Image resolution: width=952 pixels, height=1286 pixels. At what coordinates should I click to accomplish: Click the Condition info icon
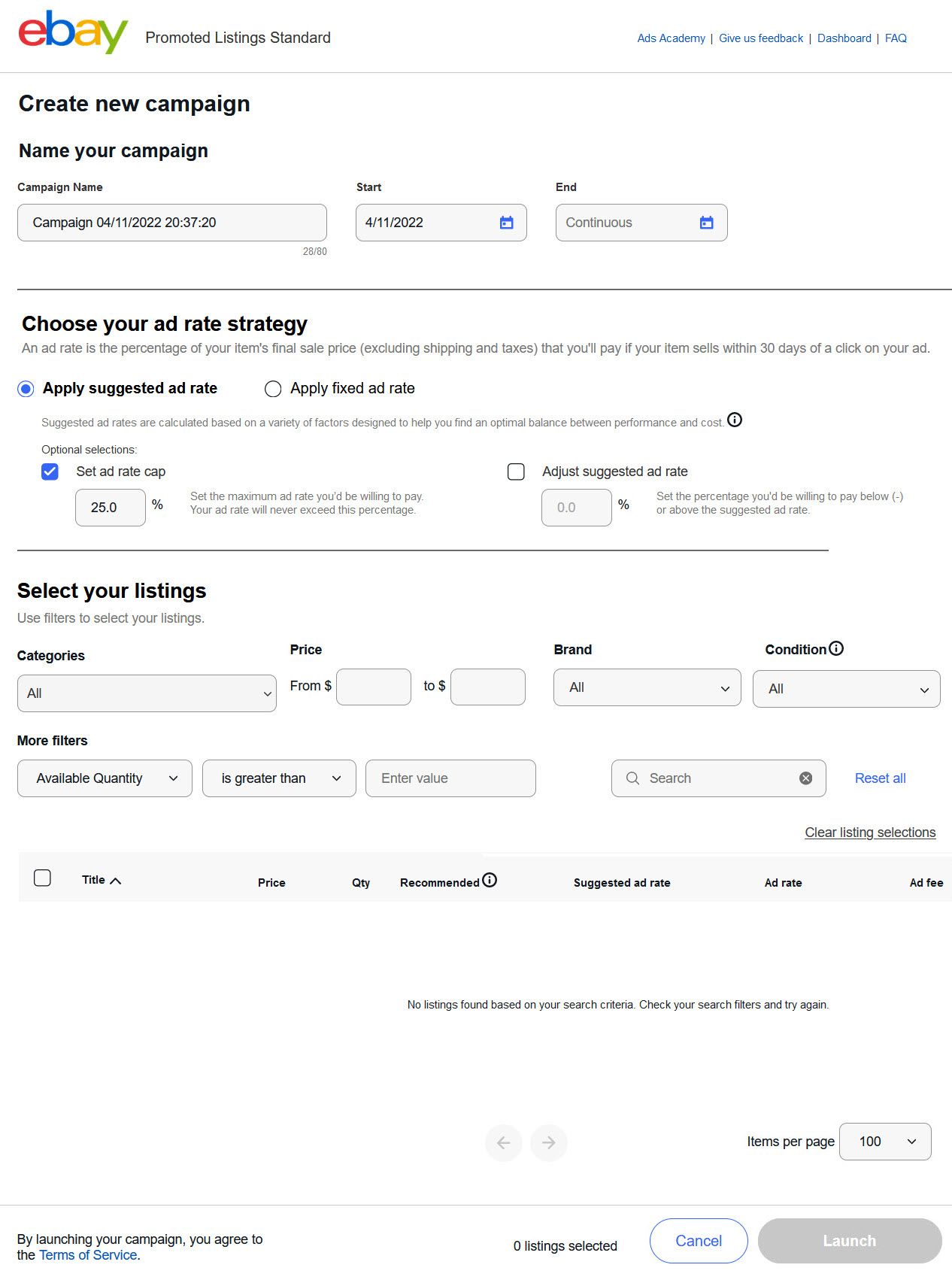click(x=836, y=648)
